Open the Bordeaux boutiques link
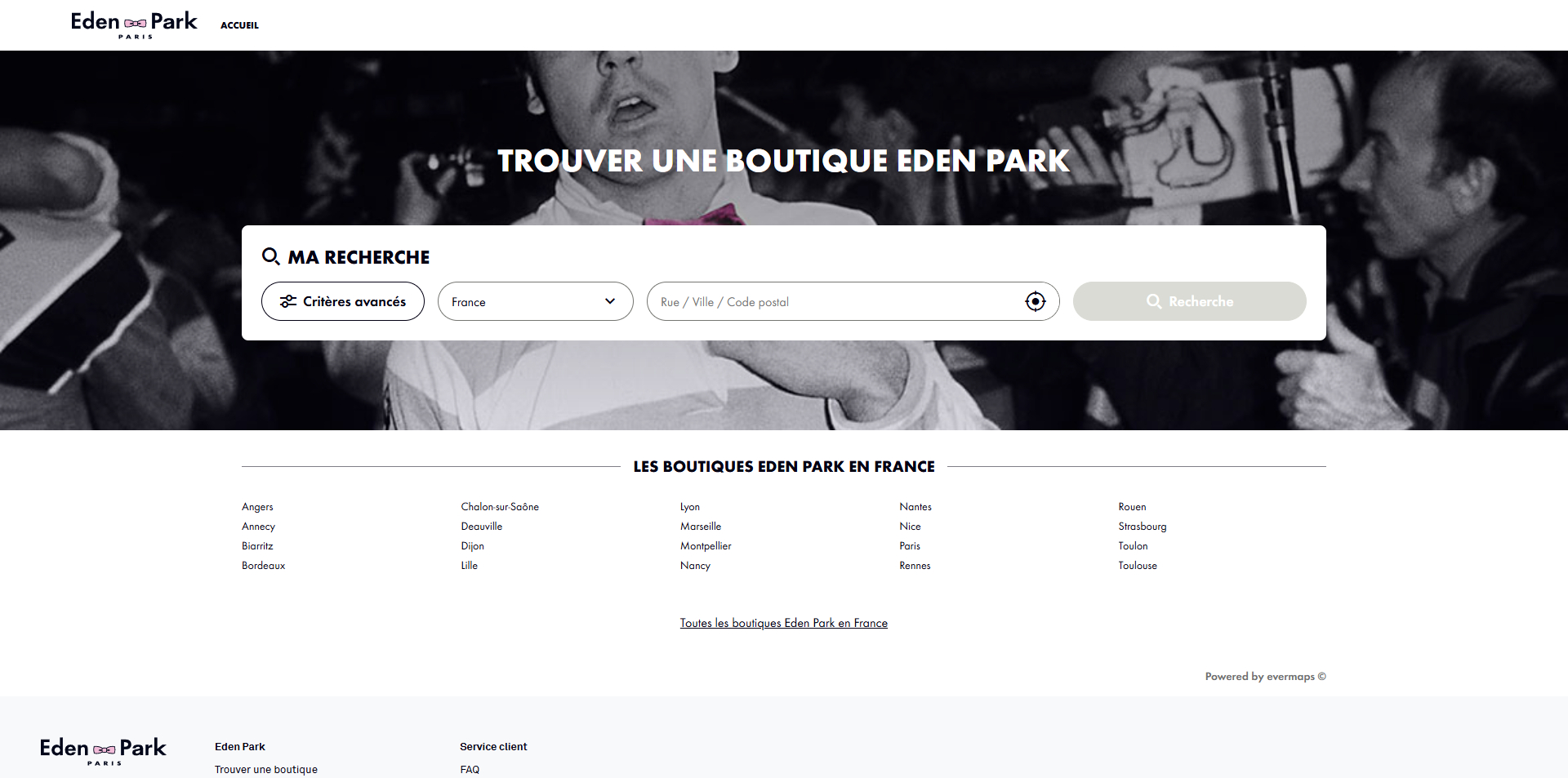 pos(263,566)
